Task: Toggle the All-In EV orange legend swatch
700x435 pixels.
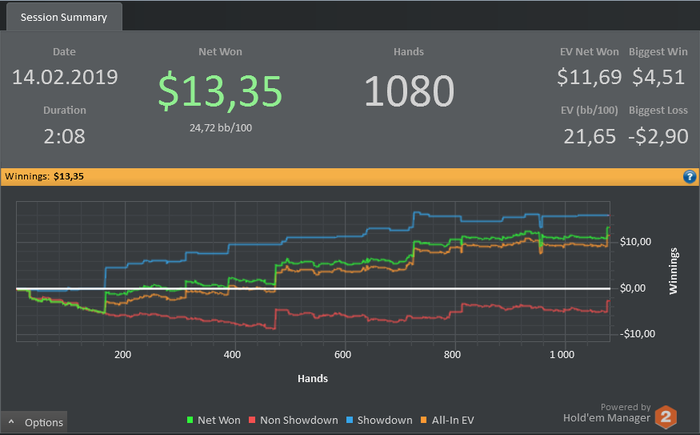Action: pyautogui.click(x=424, y=420)
